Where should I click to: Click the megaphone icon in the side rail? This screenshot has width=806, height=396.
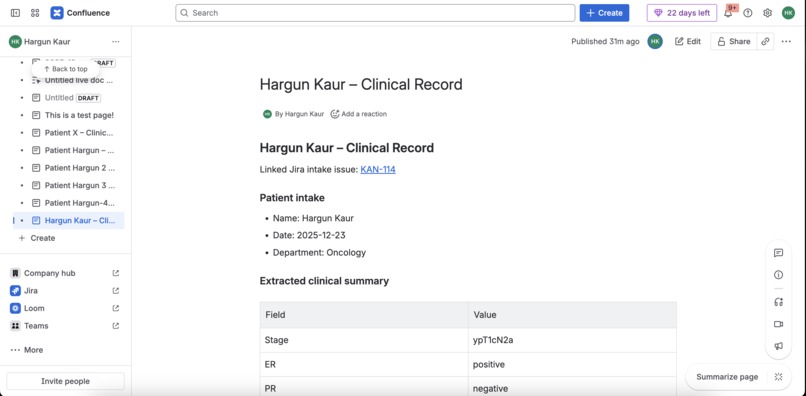pyautogui.click(x=778, y=346)
